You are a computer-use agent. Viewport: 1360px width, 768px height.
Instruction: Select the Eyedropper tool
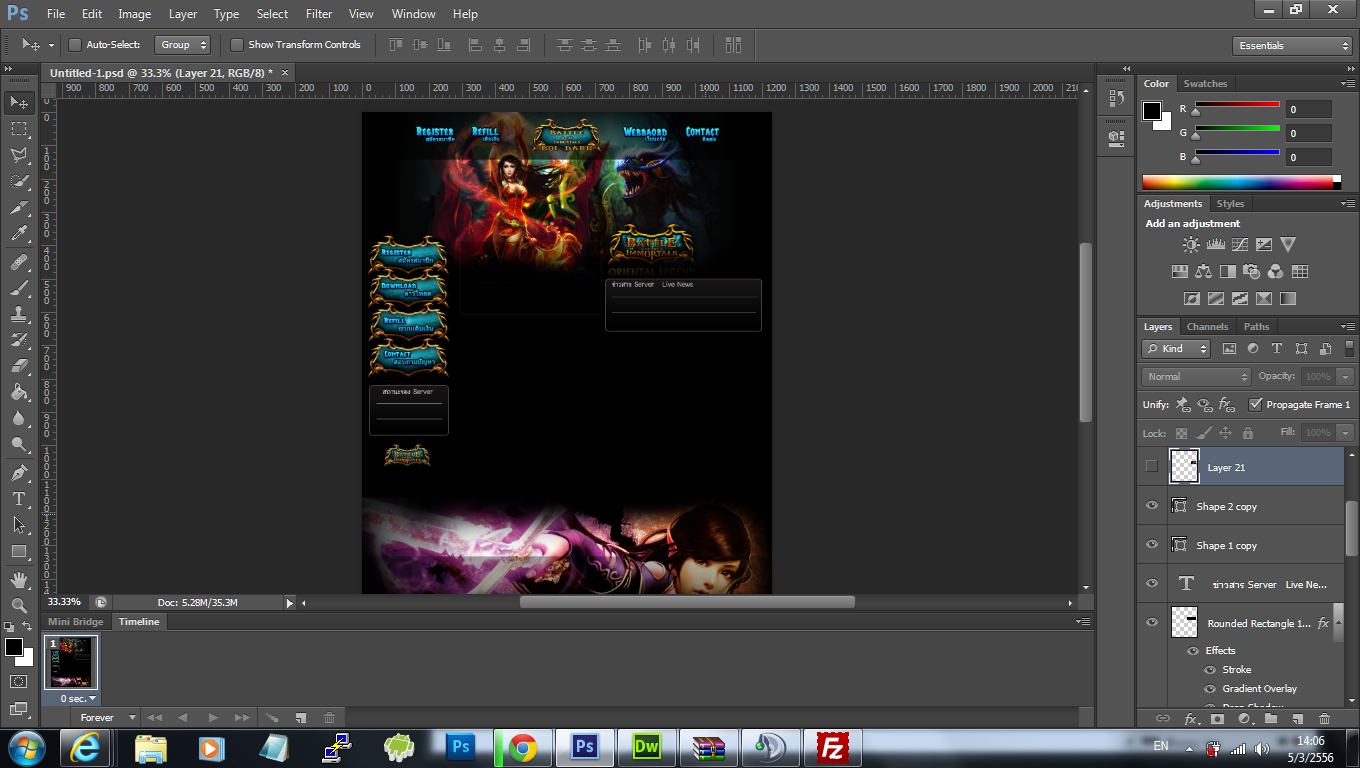[18, 234]
